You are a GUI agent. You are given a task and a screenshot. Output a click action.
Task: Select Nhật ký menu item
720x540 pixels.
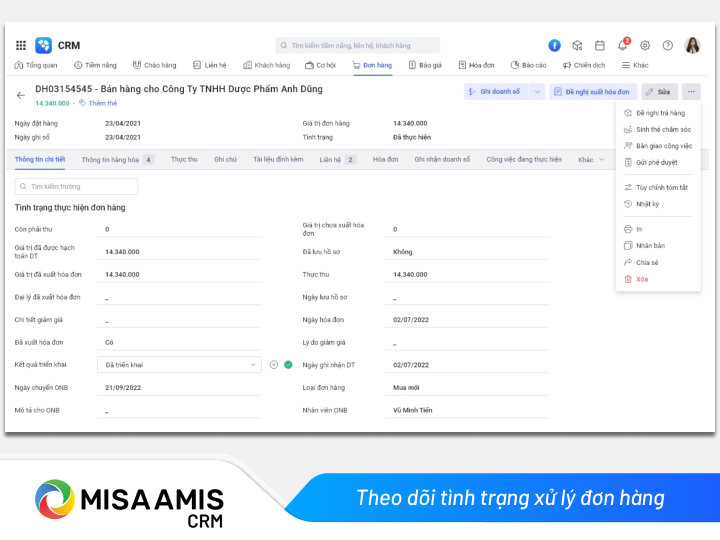click(x=658, y=204)
